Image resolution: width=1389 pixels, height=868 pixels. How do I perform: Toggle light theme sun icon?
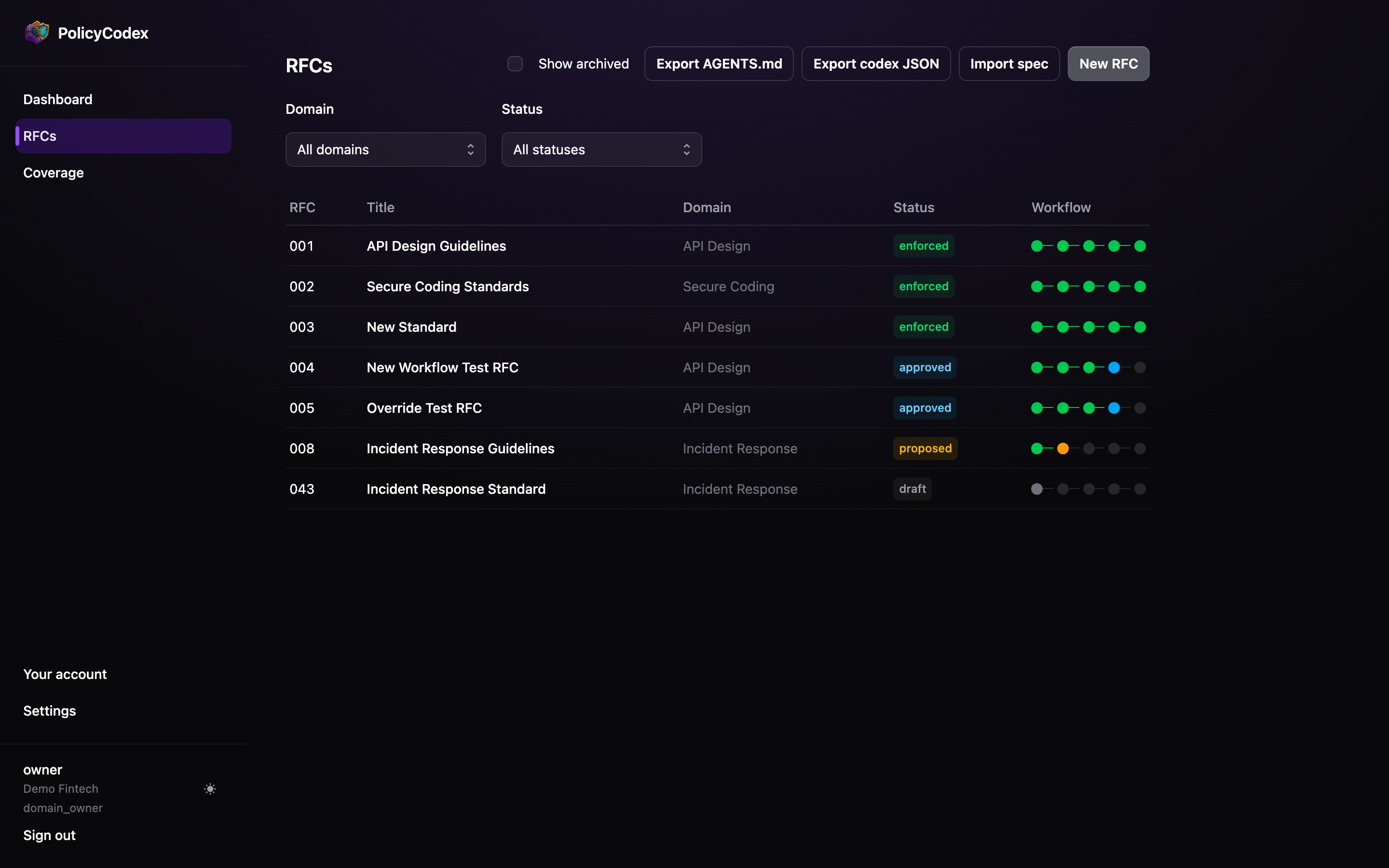click(x=210, y=789)
